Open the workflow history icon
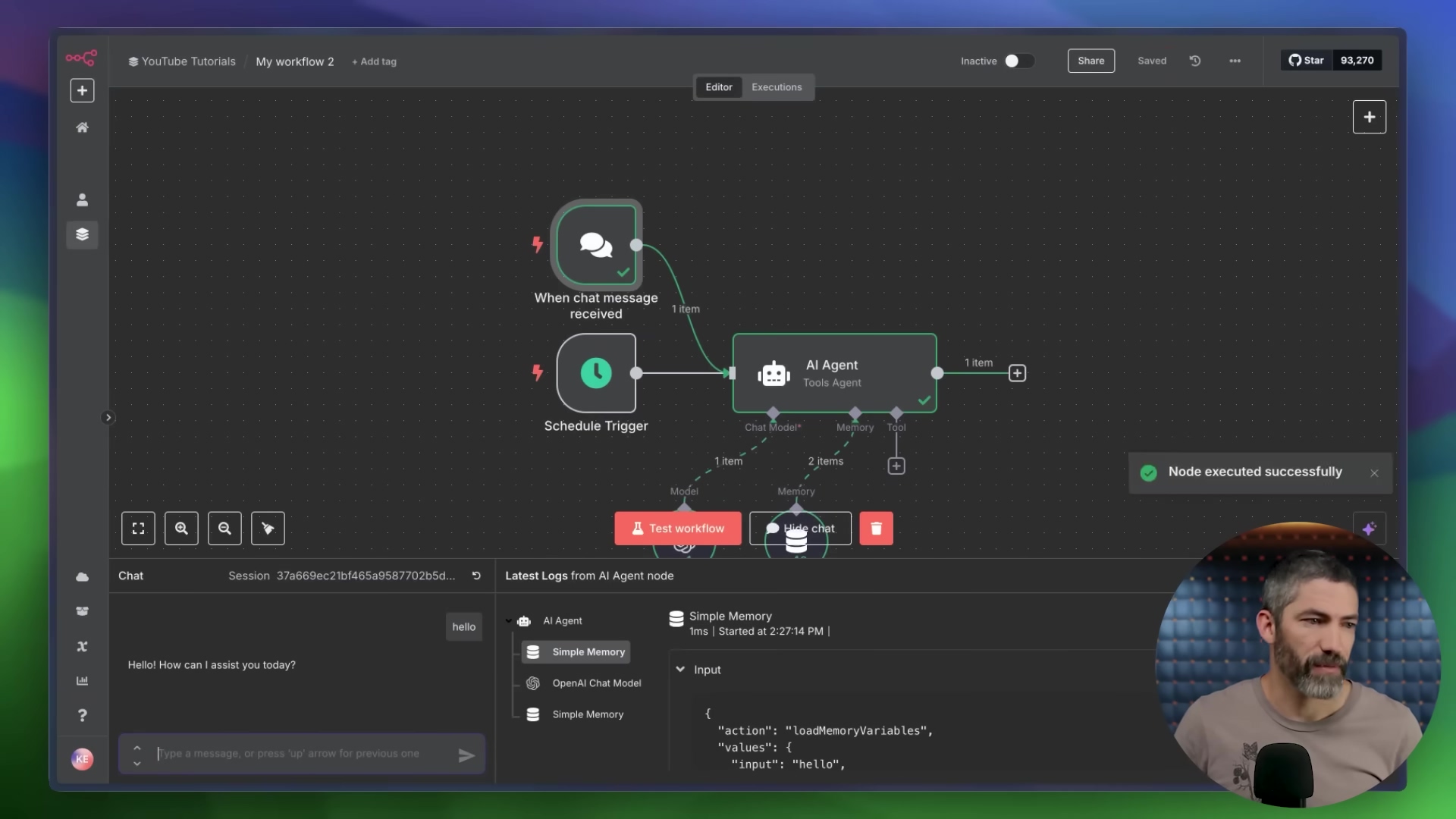 pyautogui.click(x=1195, y=61)
